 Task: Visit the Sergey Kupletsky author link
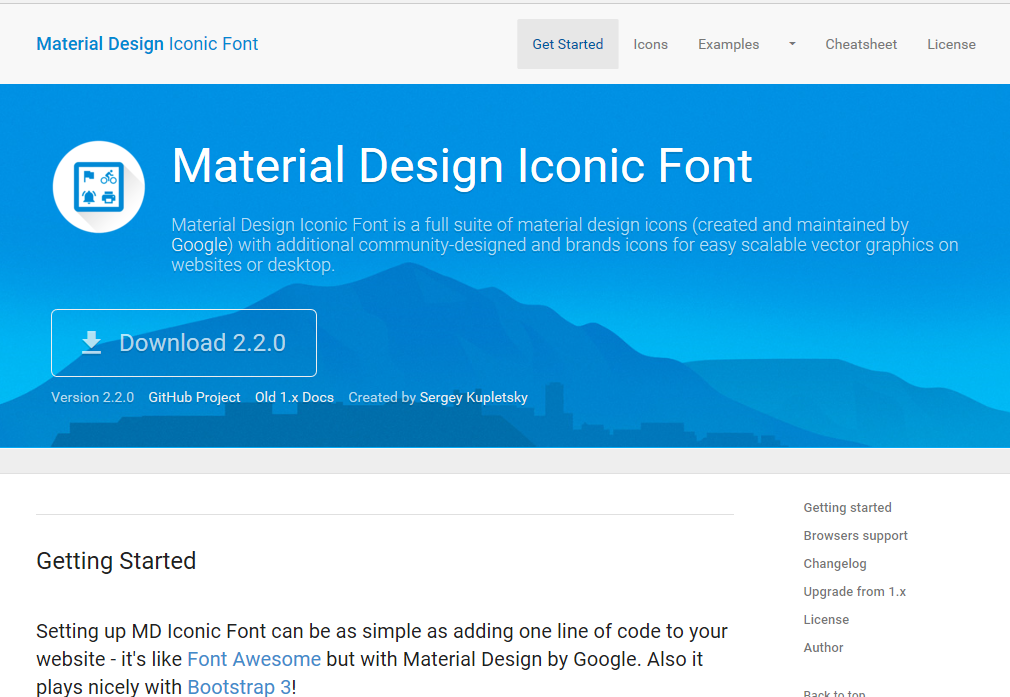click(x=473, y=397)
